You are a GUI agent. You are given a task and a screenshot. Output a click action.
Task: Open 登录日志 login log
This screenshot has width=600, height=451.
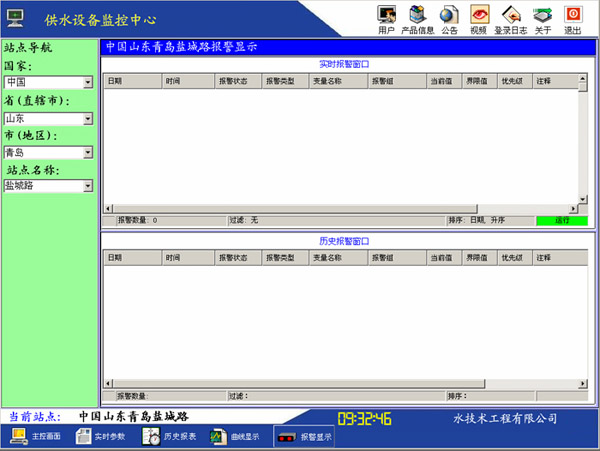510,14
